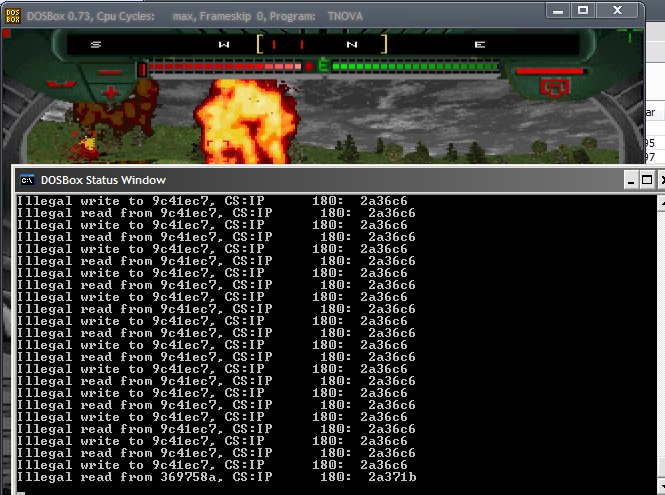Click the '2a371b' address in log
Viewport: 665px width, 495px height.
point(392,477)
